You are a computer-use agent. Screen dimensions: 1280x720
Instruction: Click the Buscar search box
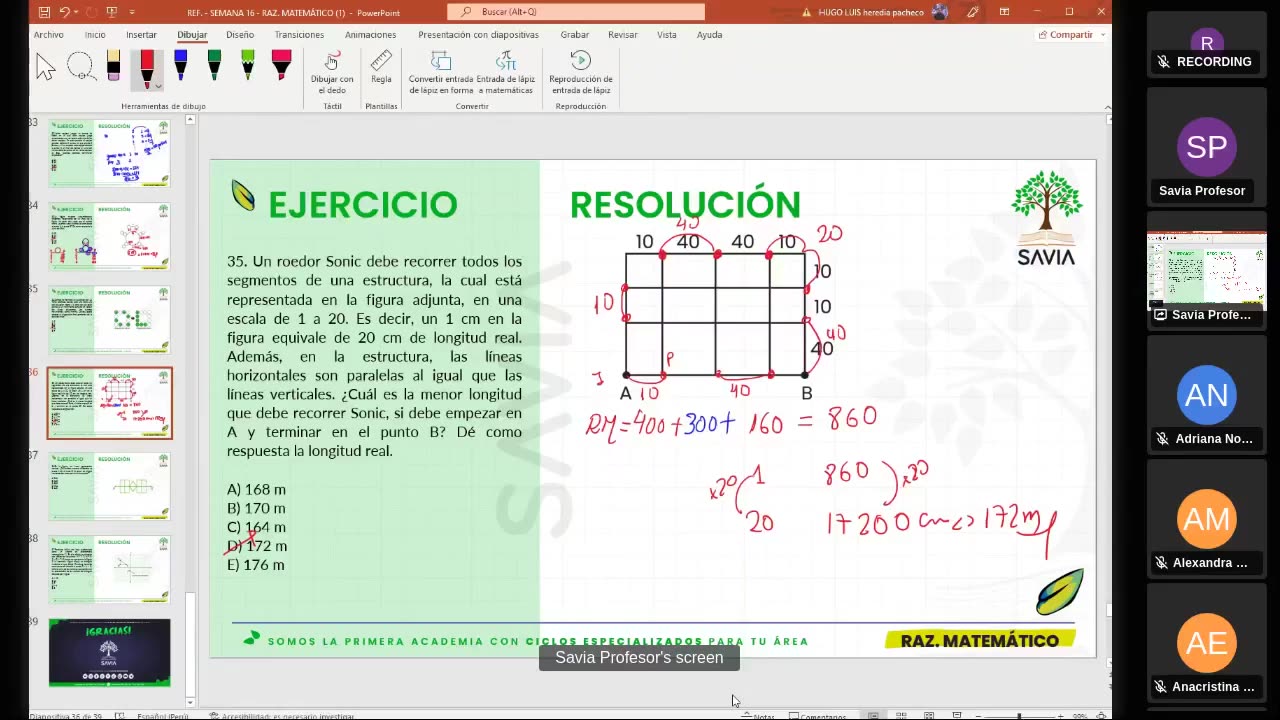tap(576, 12)
